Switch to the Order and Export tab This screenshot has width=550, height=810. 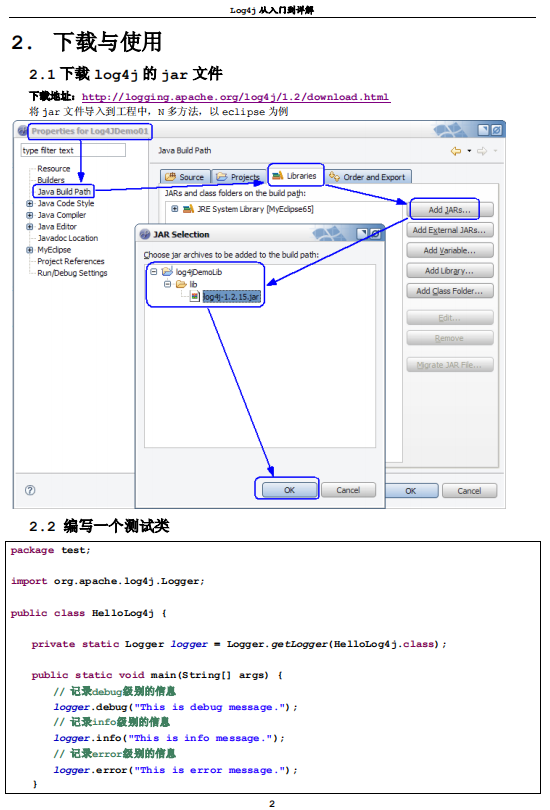[368, 177]
